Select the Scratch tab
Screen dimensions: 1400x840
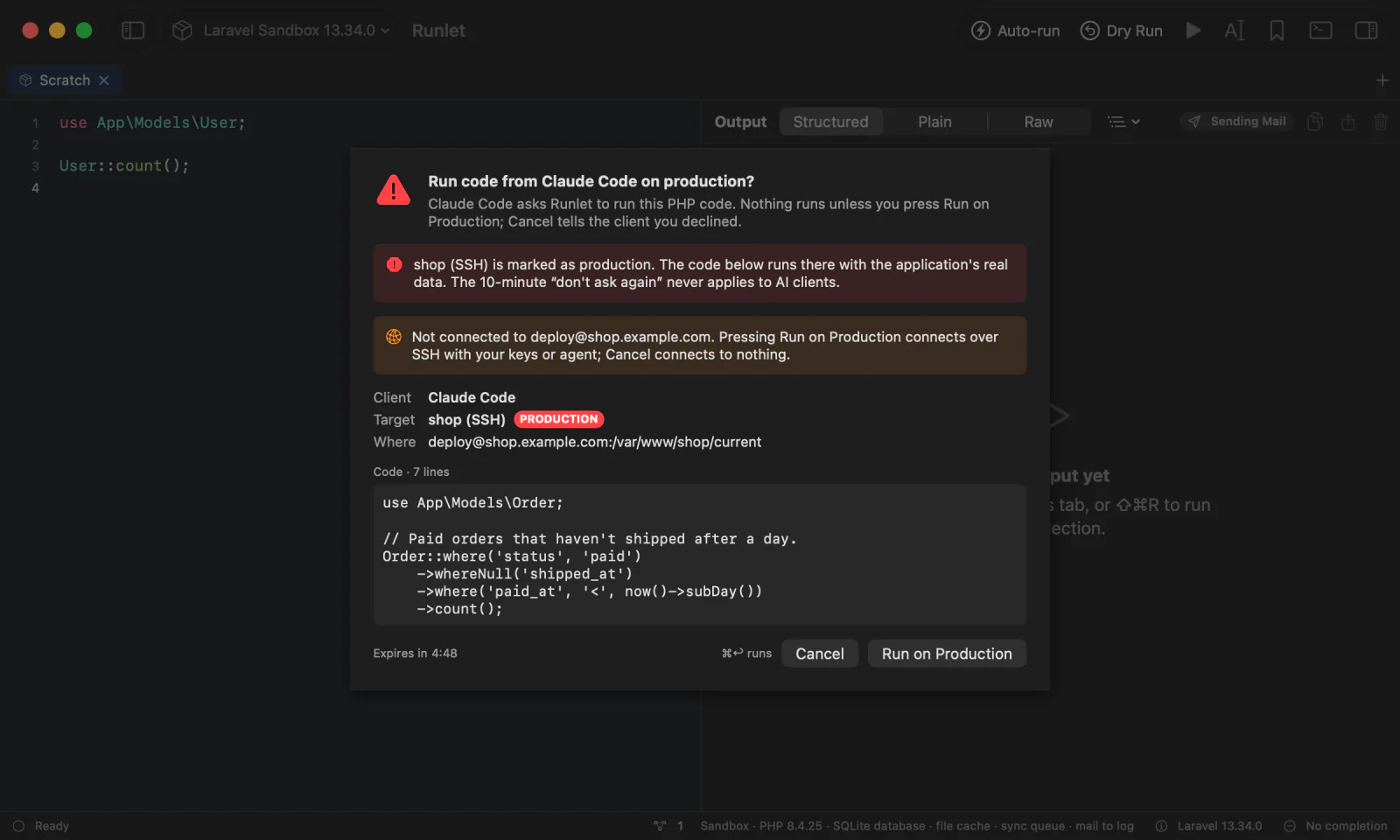pyautogui.click(x=64, y=80)
